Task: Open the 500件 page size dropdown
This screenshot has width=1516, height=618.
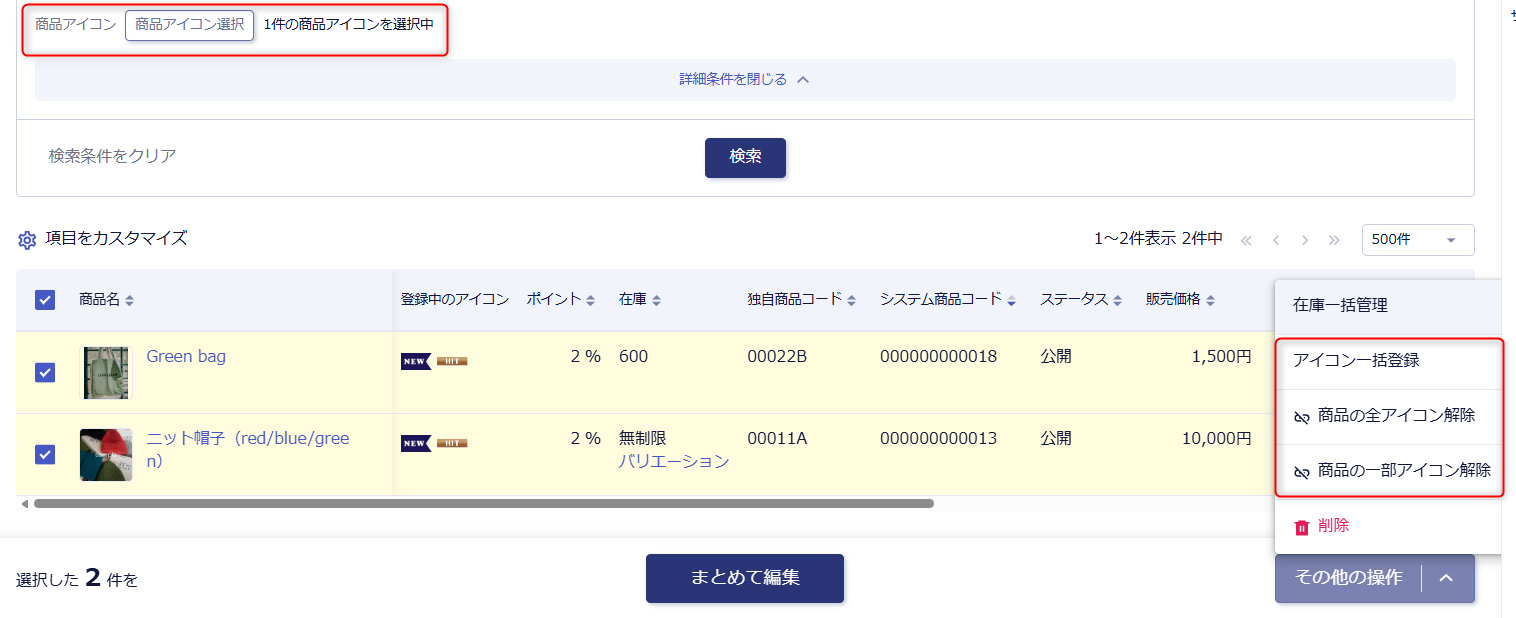Action: 1418,240
